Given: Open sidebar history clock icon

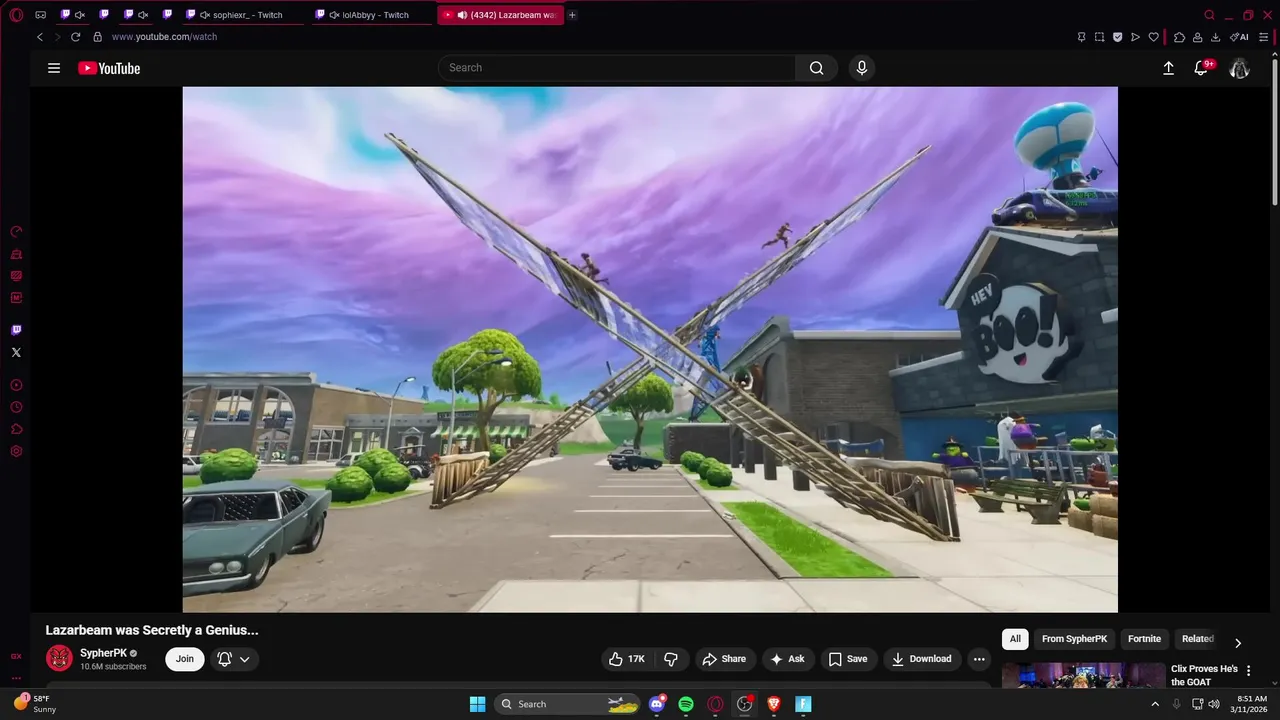Looking at the screenshot, I should click(16, 407).
